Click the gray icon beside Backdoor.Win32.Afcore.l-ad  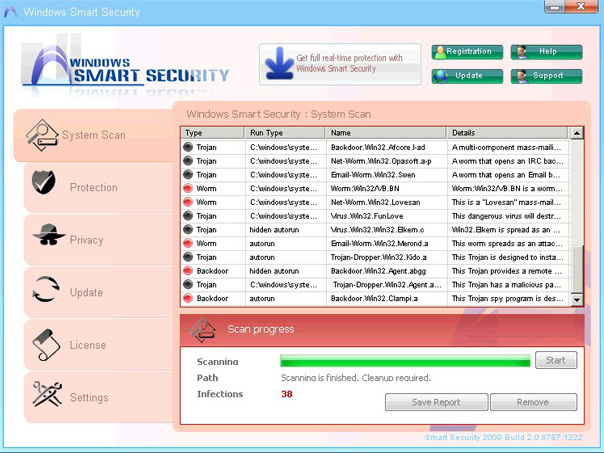pos(188,147)
